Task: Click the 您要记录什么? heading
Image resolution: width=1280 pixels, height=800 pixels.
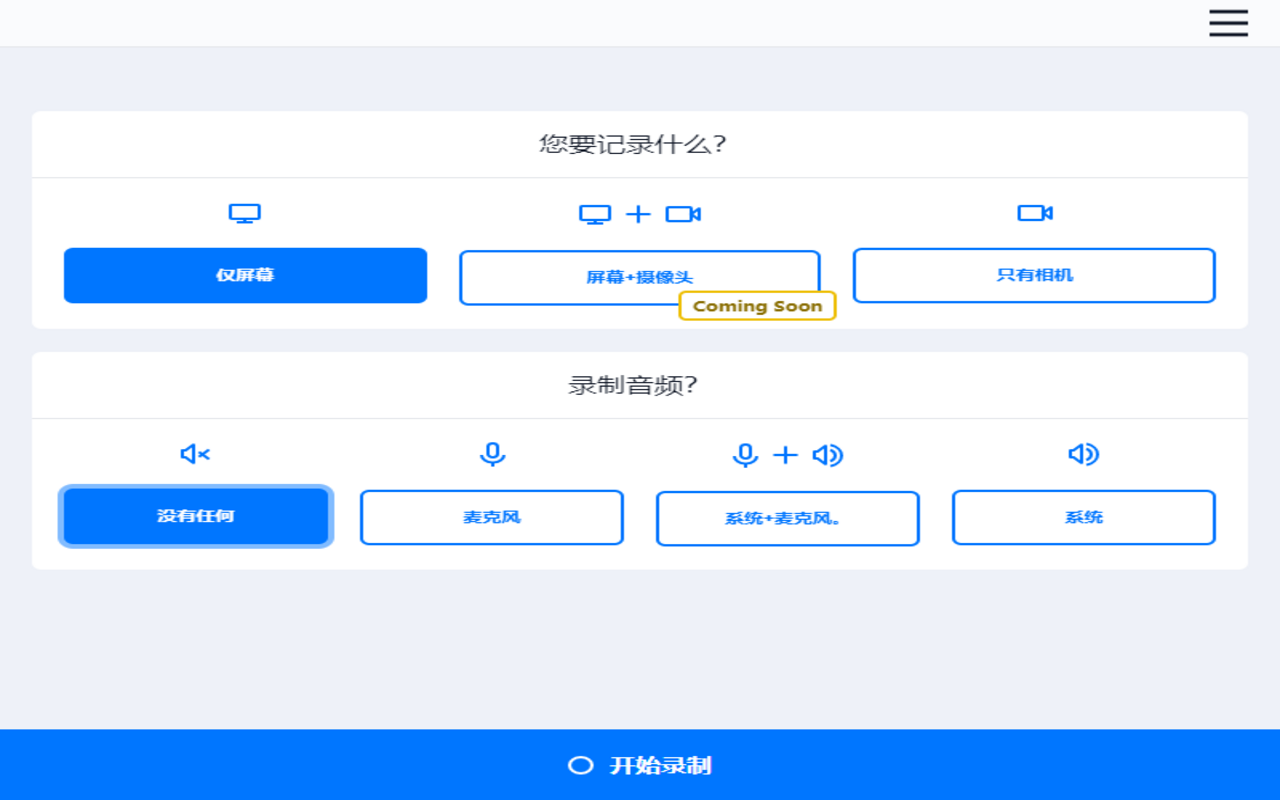Action: click(x=633, y=144)
